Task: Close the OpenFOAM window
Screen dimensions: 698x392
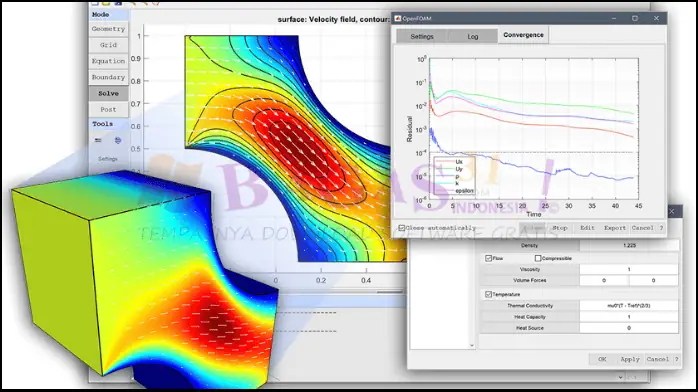Action: point(656,18)
